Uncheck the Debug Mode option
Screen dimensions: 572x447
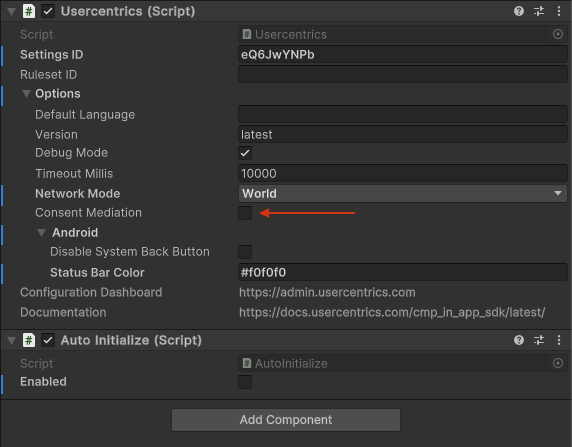point(245,153)
